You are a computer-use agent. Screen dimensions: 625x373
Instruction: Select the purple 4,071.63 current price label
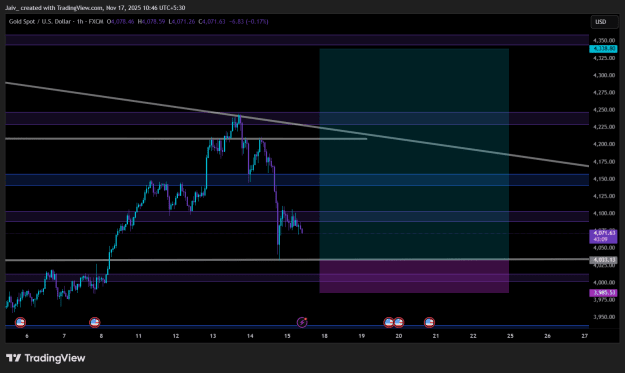click(x=603, y=236)
